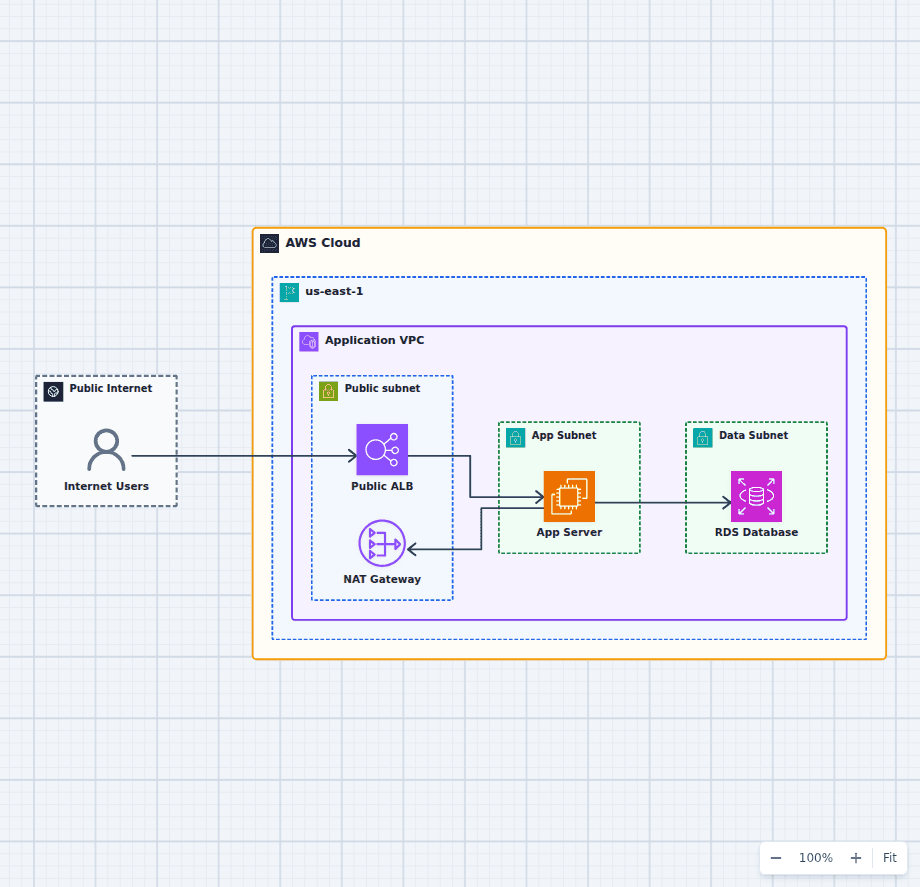Select the "App Subnet" label

564,435
